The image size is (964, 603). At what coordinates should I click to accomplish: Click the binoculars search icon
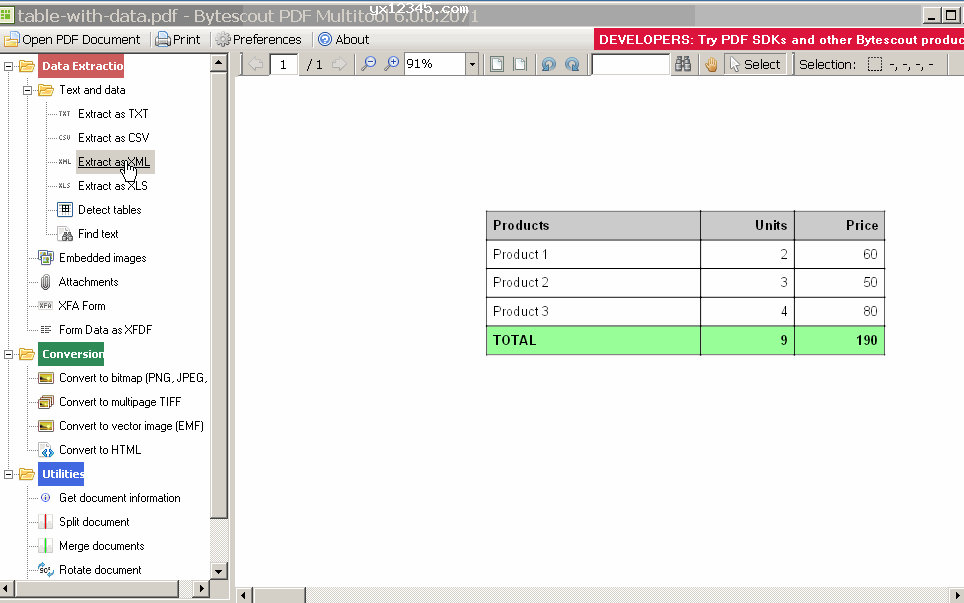coord(683,64)
